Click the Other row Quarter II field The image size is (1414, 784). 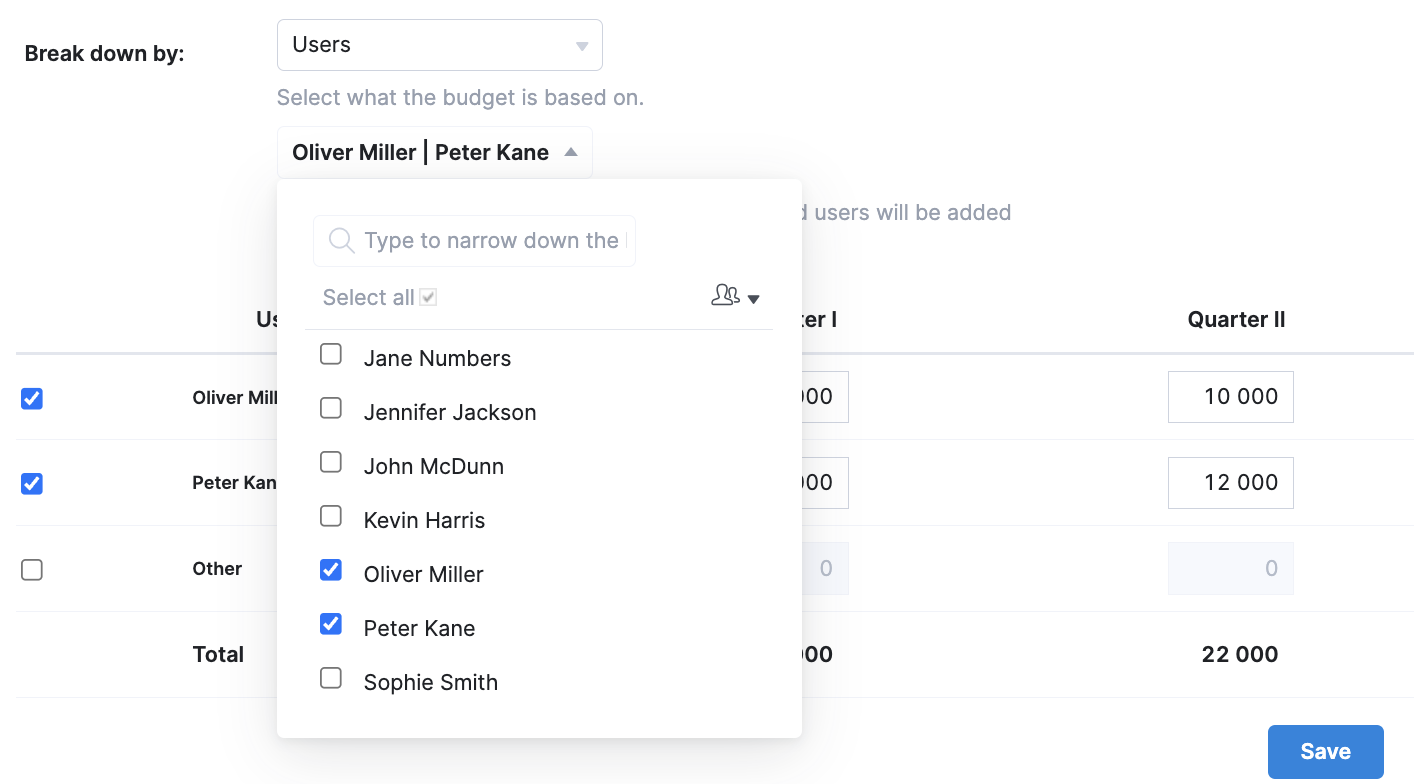pos(1231,569)
